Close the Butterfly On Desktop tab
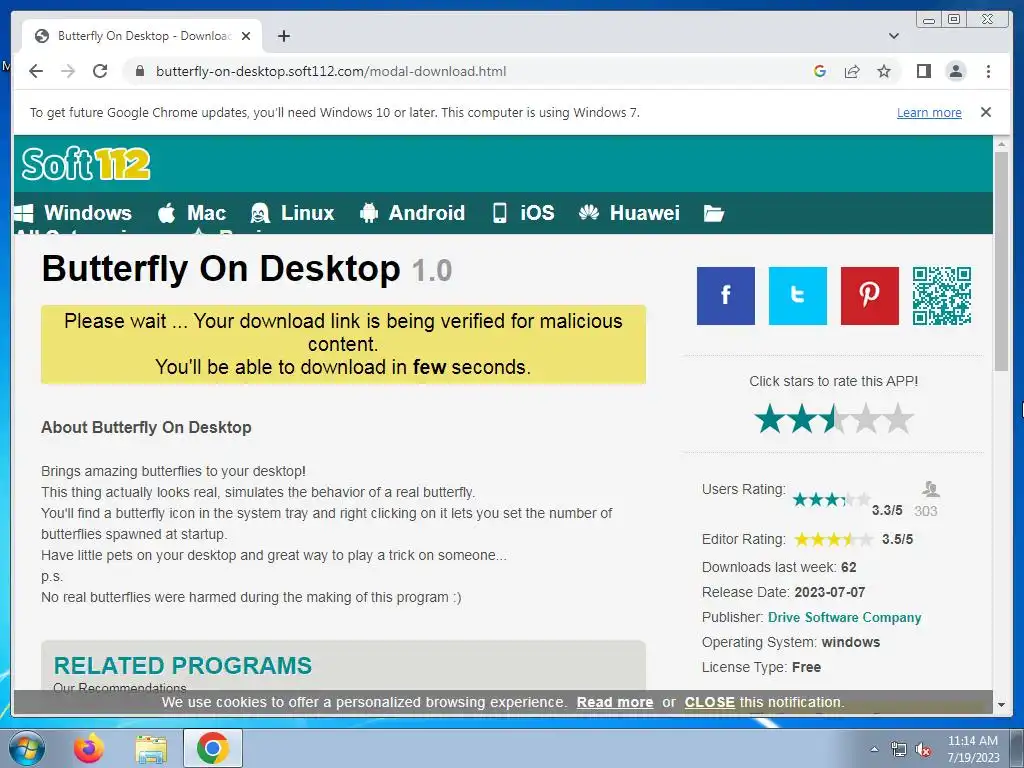The image size is (1024, 768). pyautogui.click(x=246, y=37)
